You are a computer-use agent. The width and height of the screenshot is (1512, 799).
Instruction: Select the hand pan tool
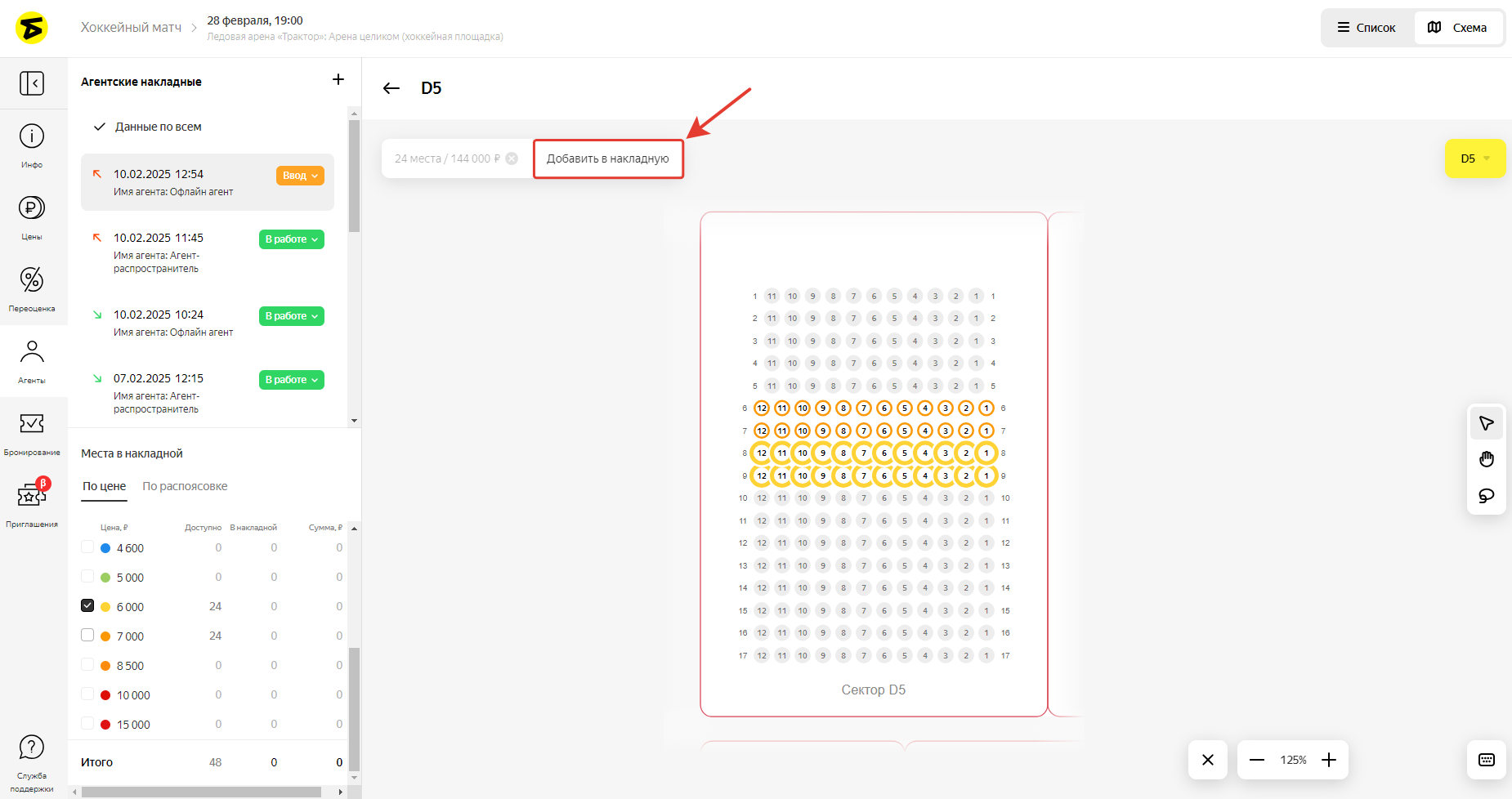(x=1486, y=459)
